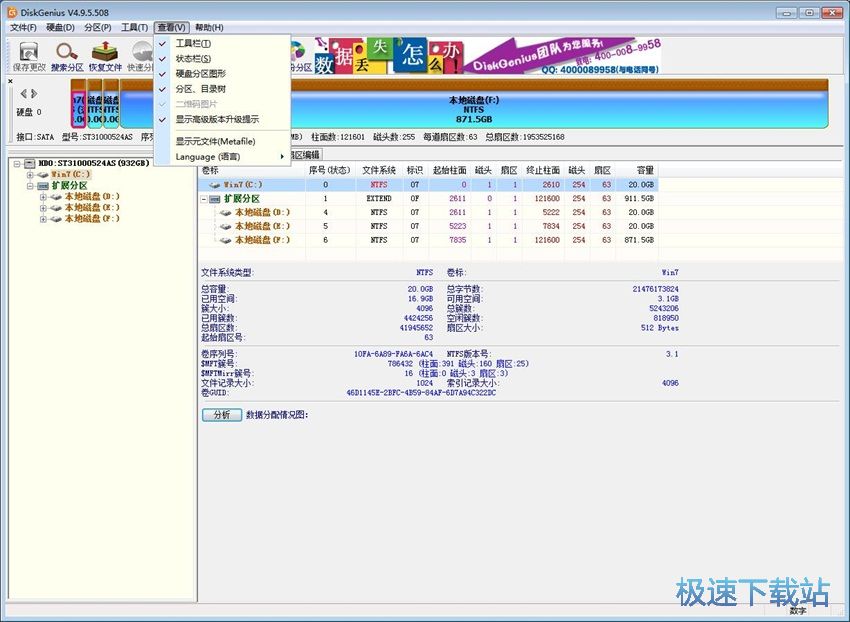Click the 序号(状态) column header
This screenshot has width=850, height=622.
point(330,170)
